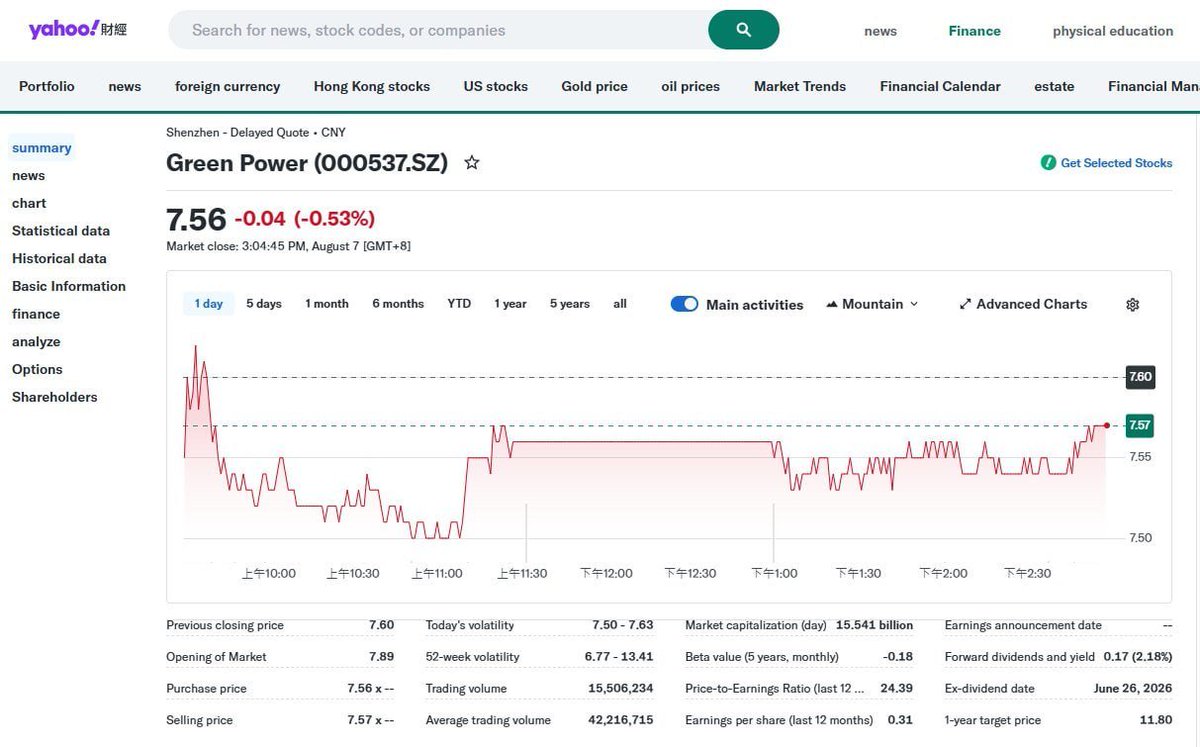Open Hong Kong stocks page

372,86
